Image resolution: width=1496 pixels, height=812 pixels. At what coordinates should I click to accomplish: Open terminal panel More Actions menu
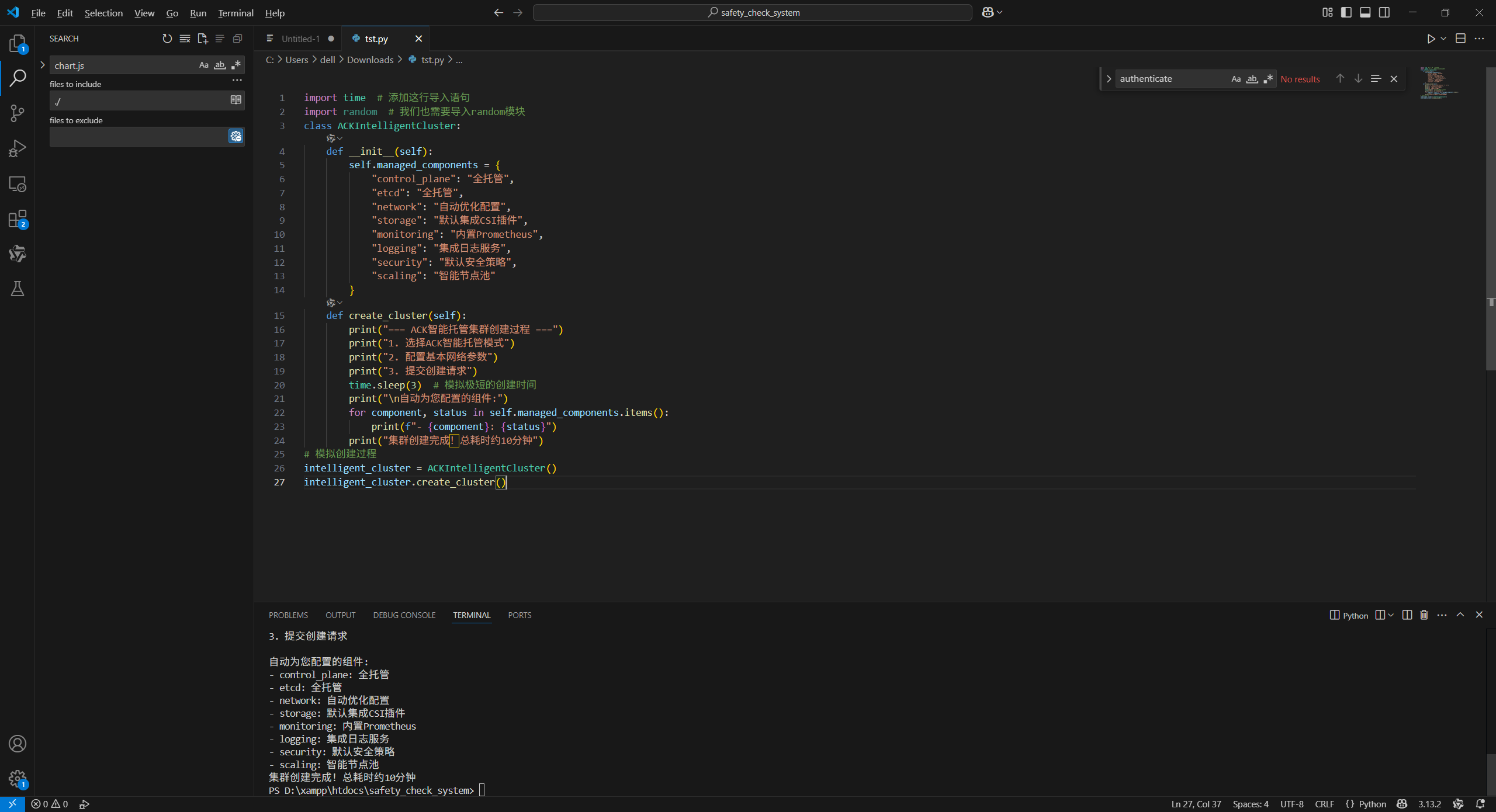(x=1442, y=615)
